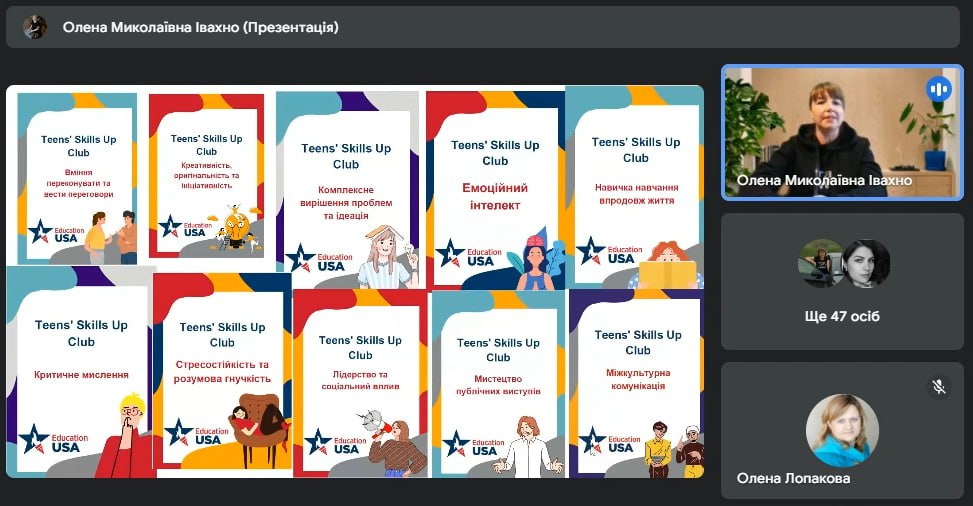
Task: Click the "Олена Миколаївна Івахно (Презентація)" title
Action: tap(200, 27)
